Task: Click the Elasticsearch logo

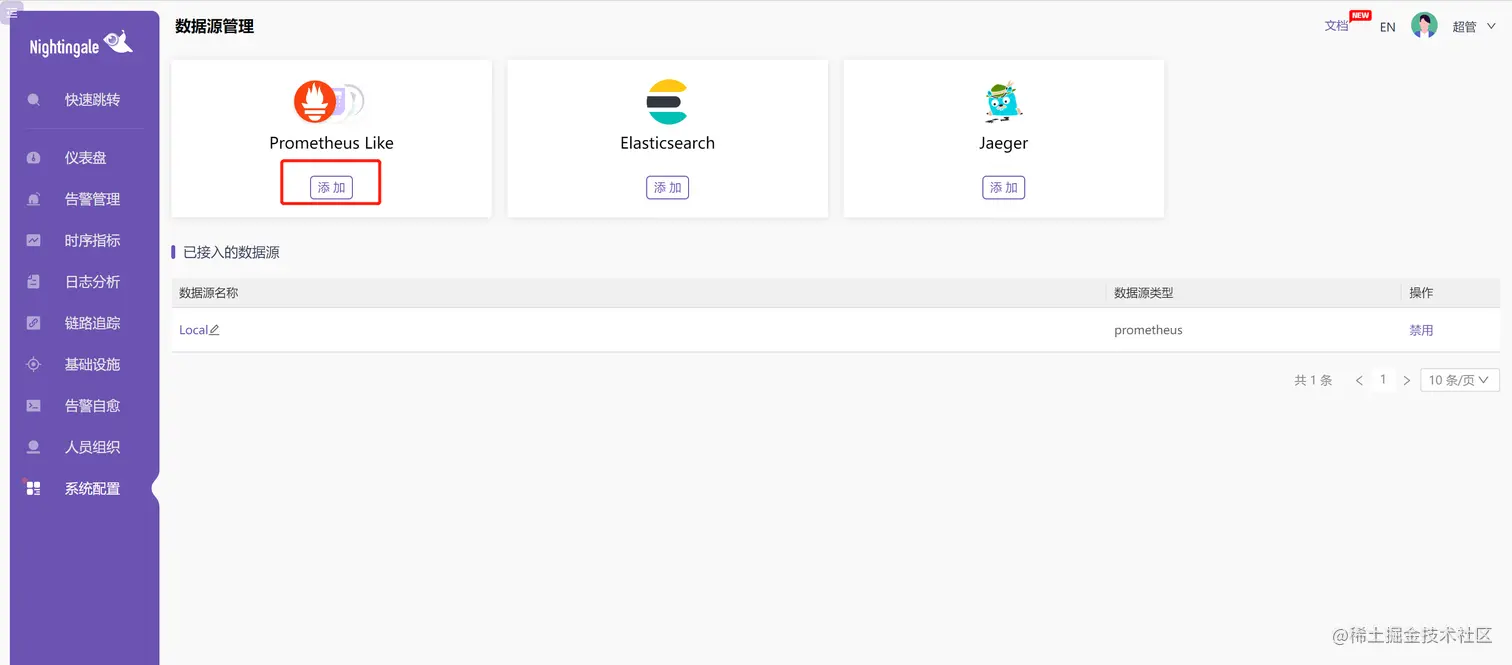Action: coord(667,102)
